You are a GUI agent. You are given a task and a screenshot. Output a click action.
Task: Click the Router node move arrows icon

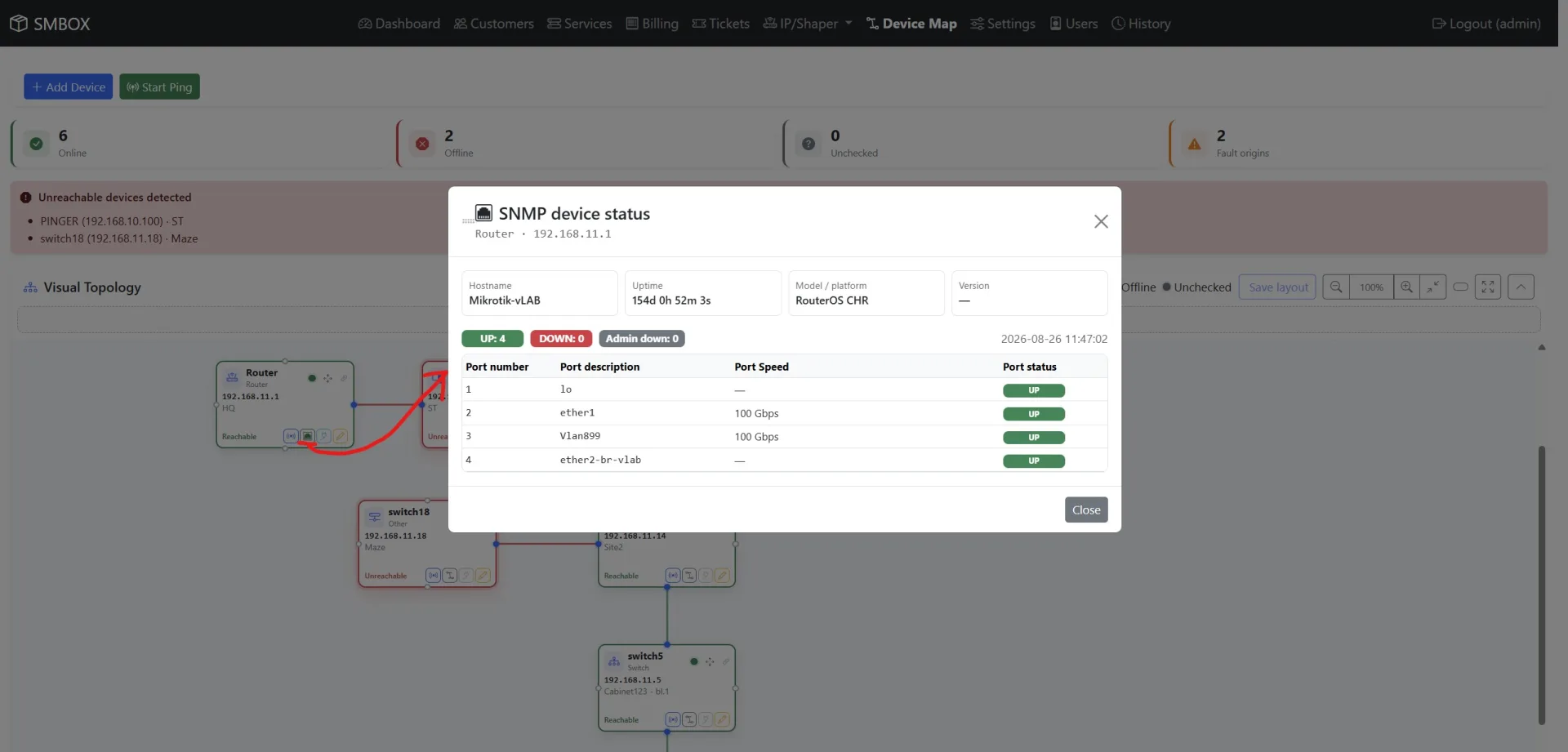point(327,378)
